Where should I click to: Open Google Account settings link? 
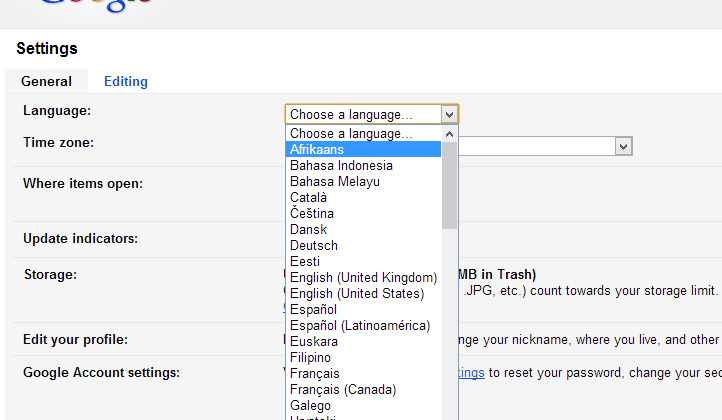(x=470, y=373)
